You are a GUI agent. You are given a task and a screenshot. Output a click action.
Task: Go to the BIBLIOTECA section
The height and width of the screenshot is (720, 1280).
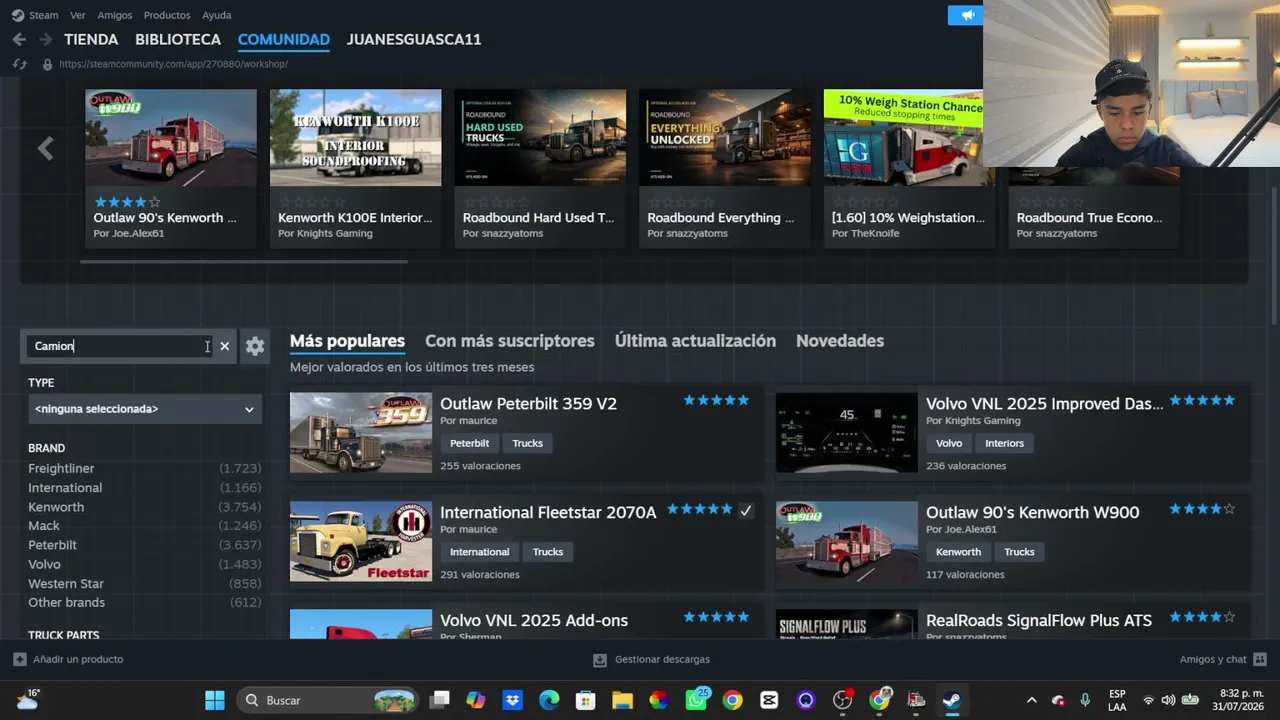pyautogui.click(x=178, y=39)
